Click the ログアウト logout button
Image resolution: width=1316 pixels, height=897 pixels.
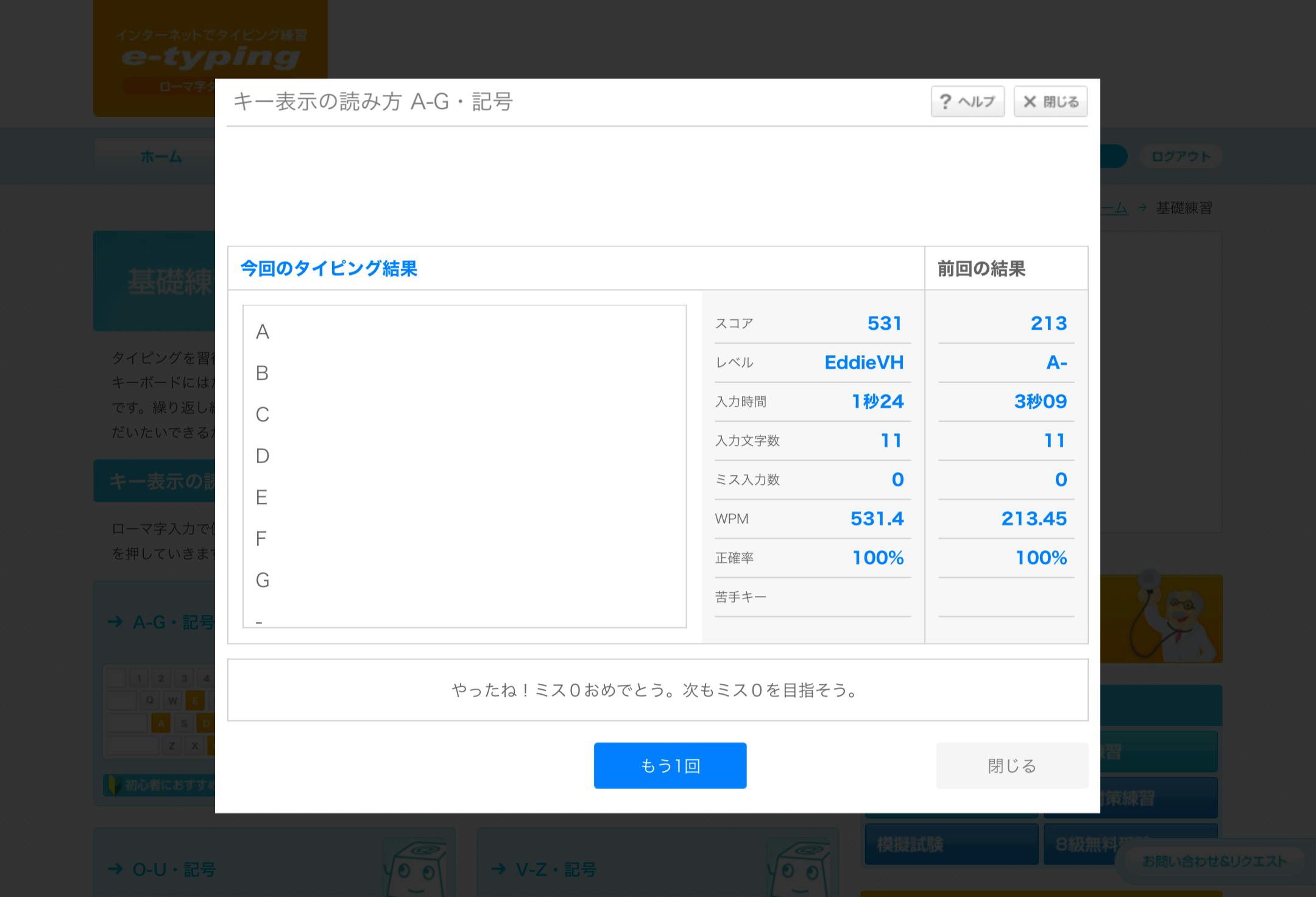tap(1180, 157)
